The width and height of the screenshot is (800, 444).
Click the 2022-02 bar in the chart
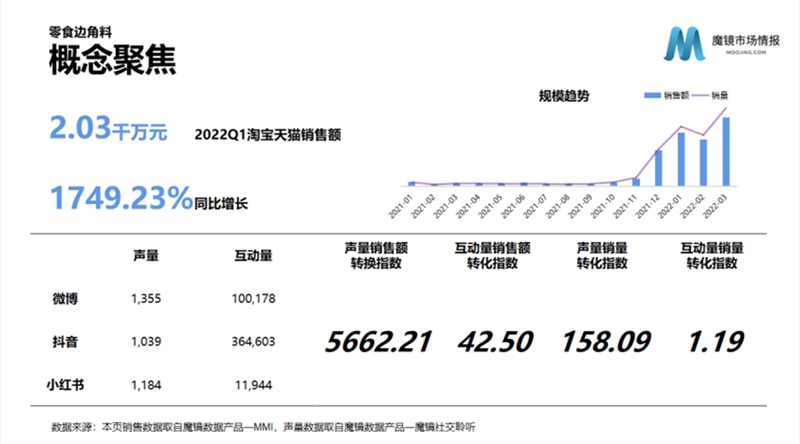coord(704,162)
